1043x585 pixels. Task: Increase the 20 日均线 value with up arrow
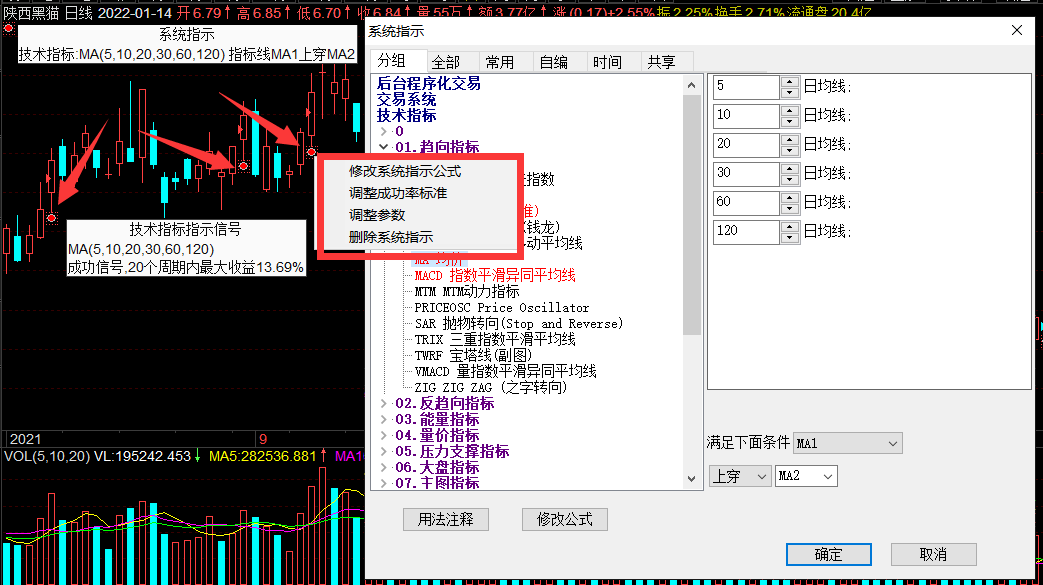coord(790,139)
